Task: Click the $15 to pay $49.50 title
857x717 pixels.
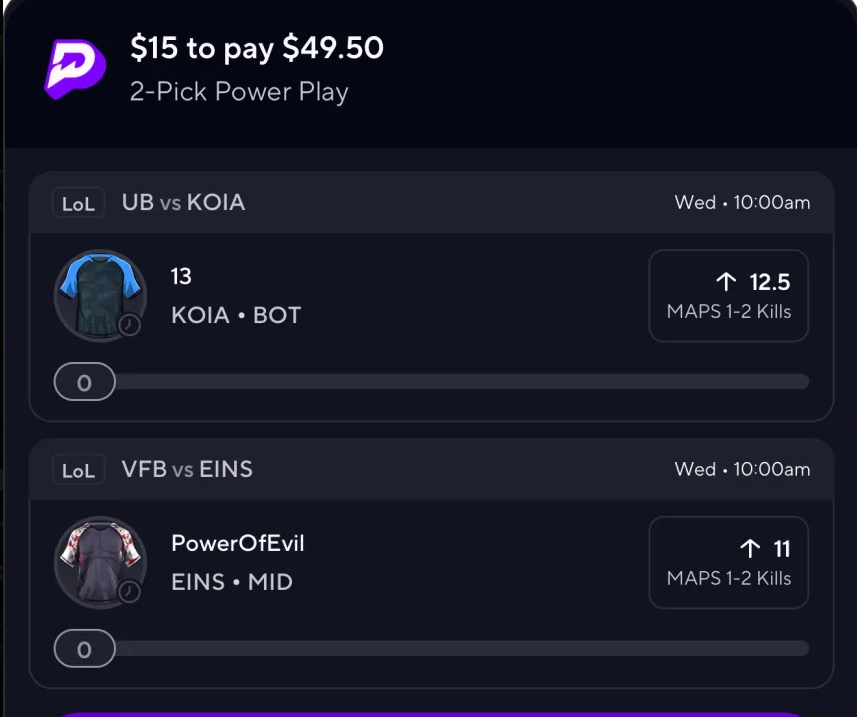Action: [x=257, y=48]
